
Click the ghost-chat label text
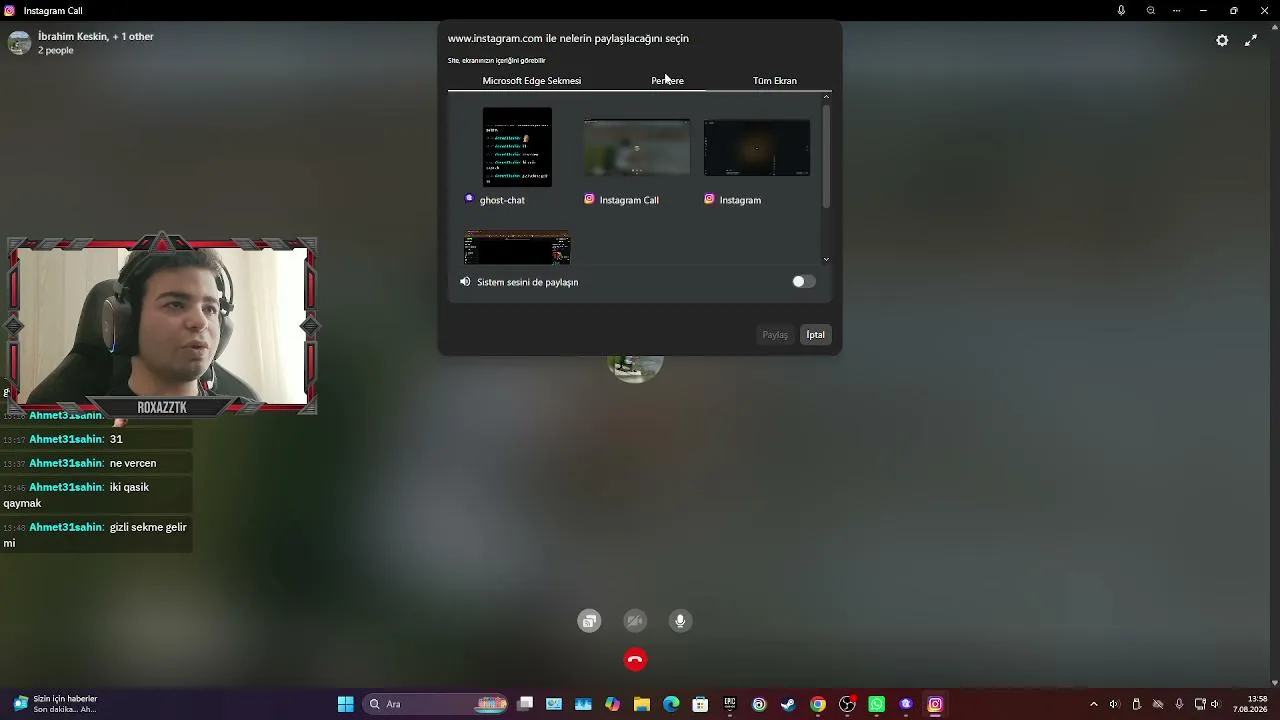502,200
